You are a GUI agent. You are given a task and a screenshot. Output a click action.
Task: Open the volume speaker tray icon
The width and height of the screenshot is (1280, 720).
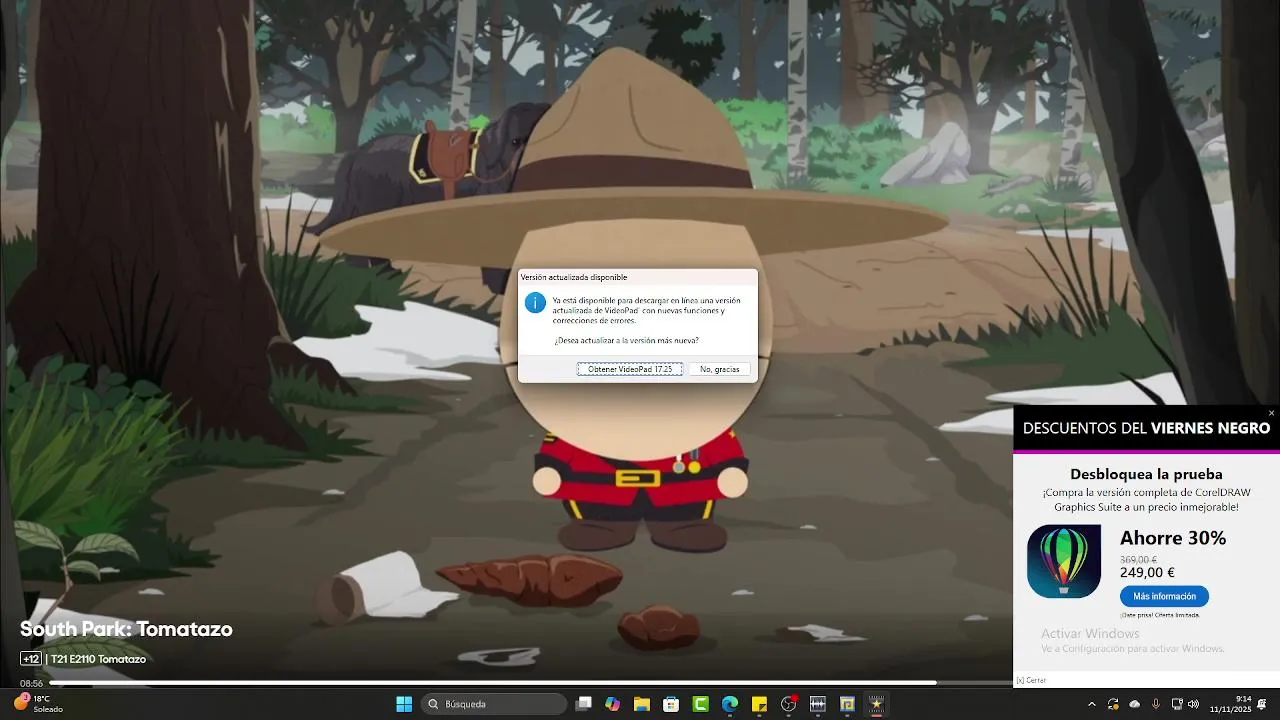click(1193, 704)
